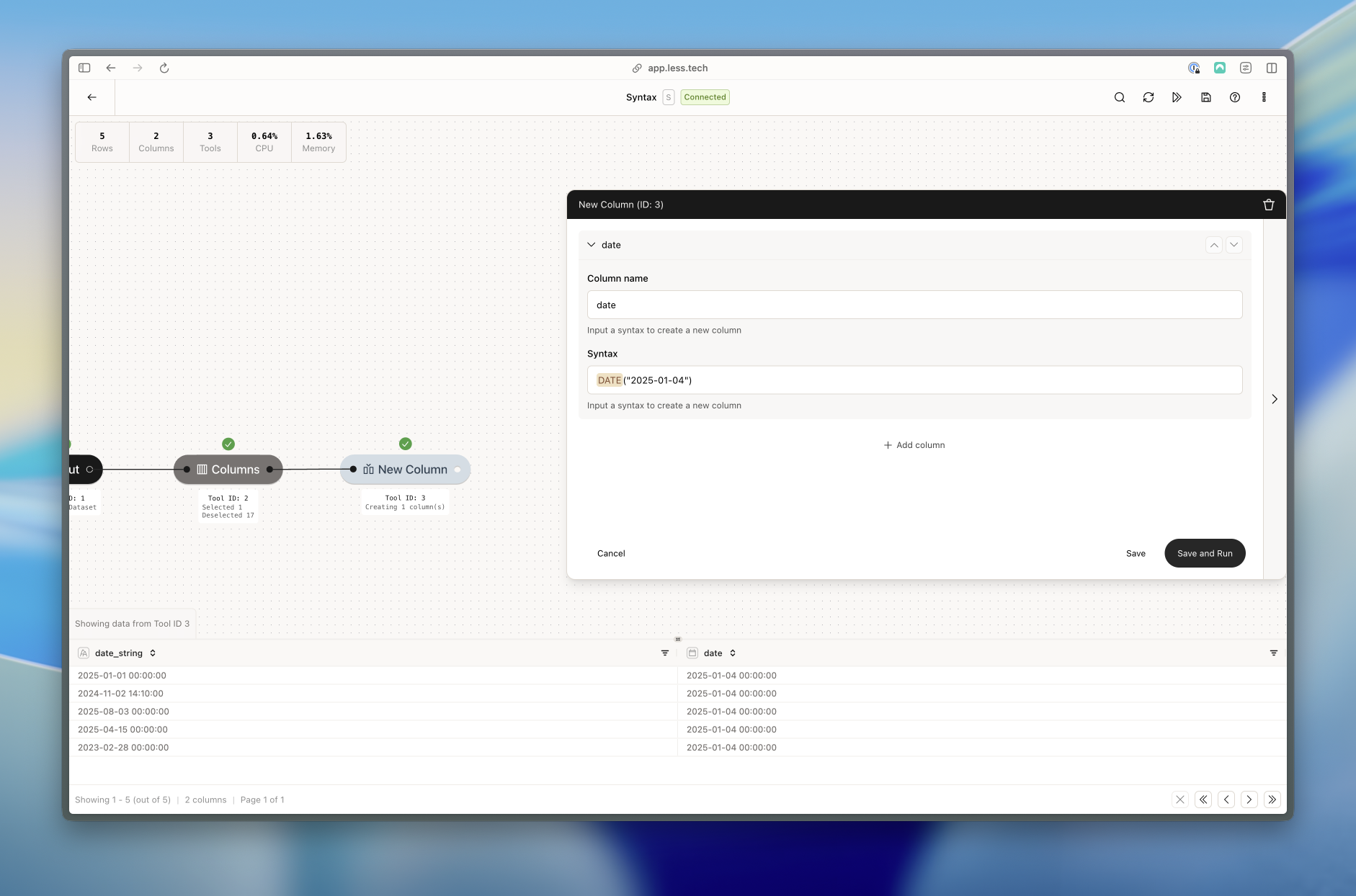Viewport: 1356px width, 896px height.
Task: Click the Cancel button
Action: [611, 553]
